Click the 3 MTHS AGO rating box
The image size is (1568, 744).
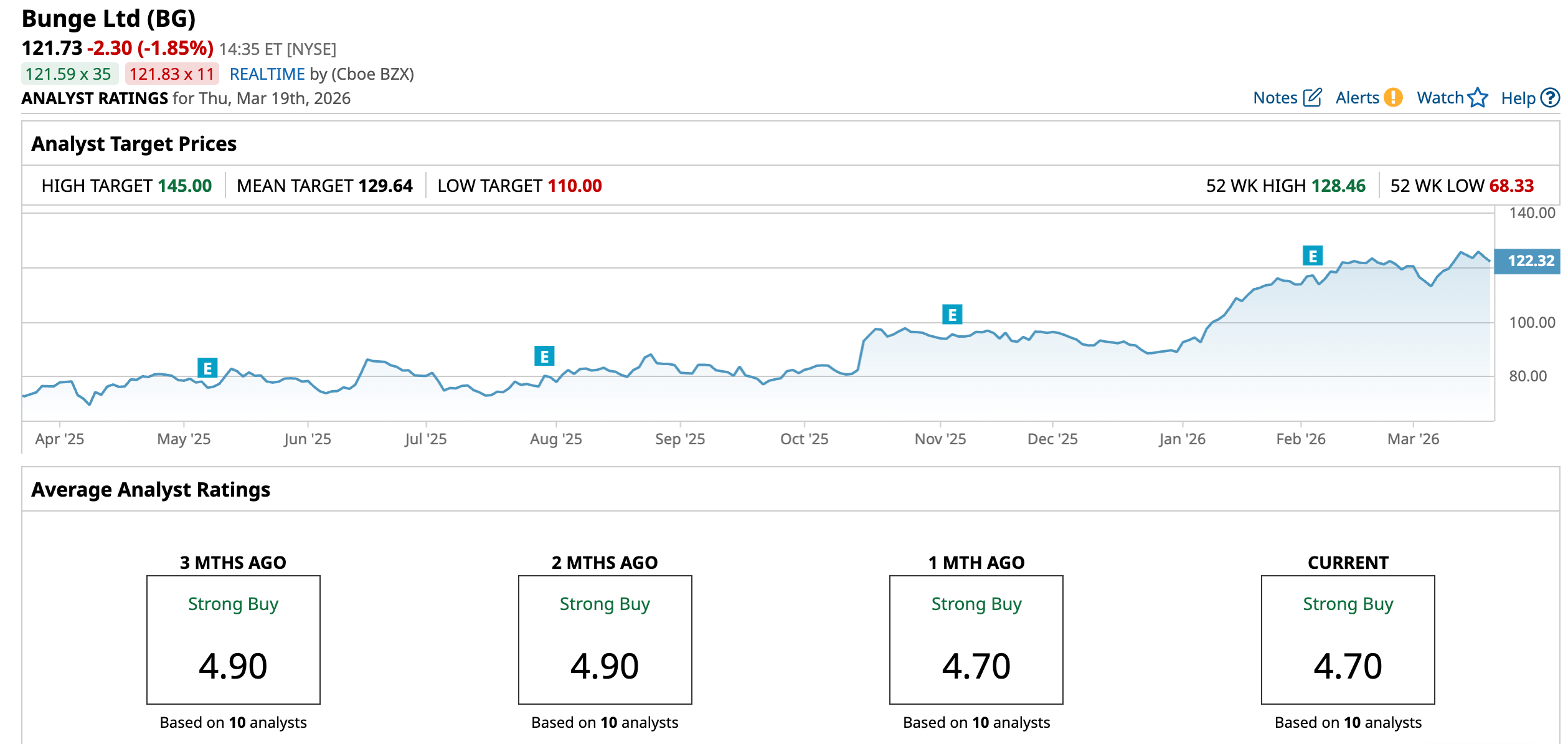pos(234,640)
